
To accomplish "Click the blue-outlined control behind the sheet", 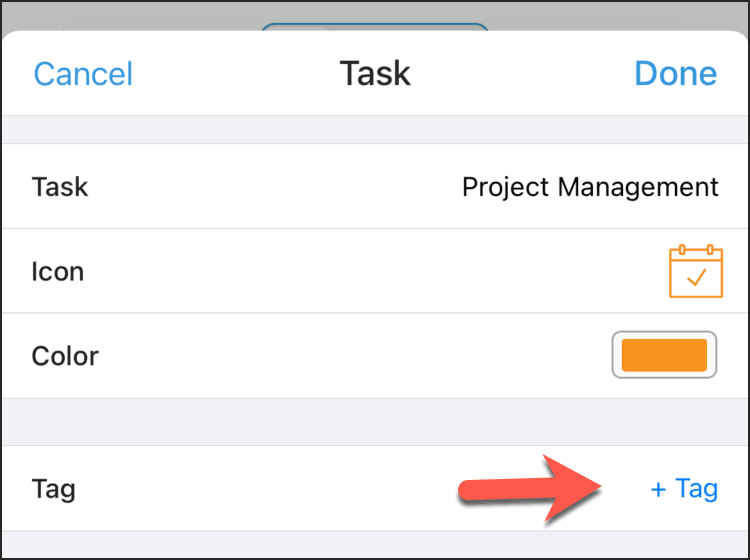I will pyautogui.click(x=375, y=26).
